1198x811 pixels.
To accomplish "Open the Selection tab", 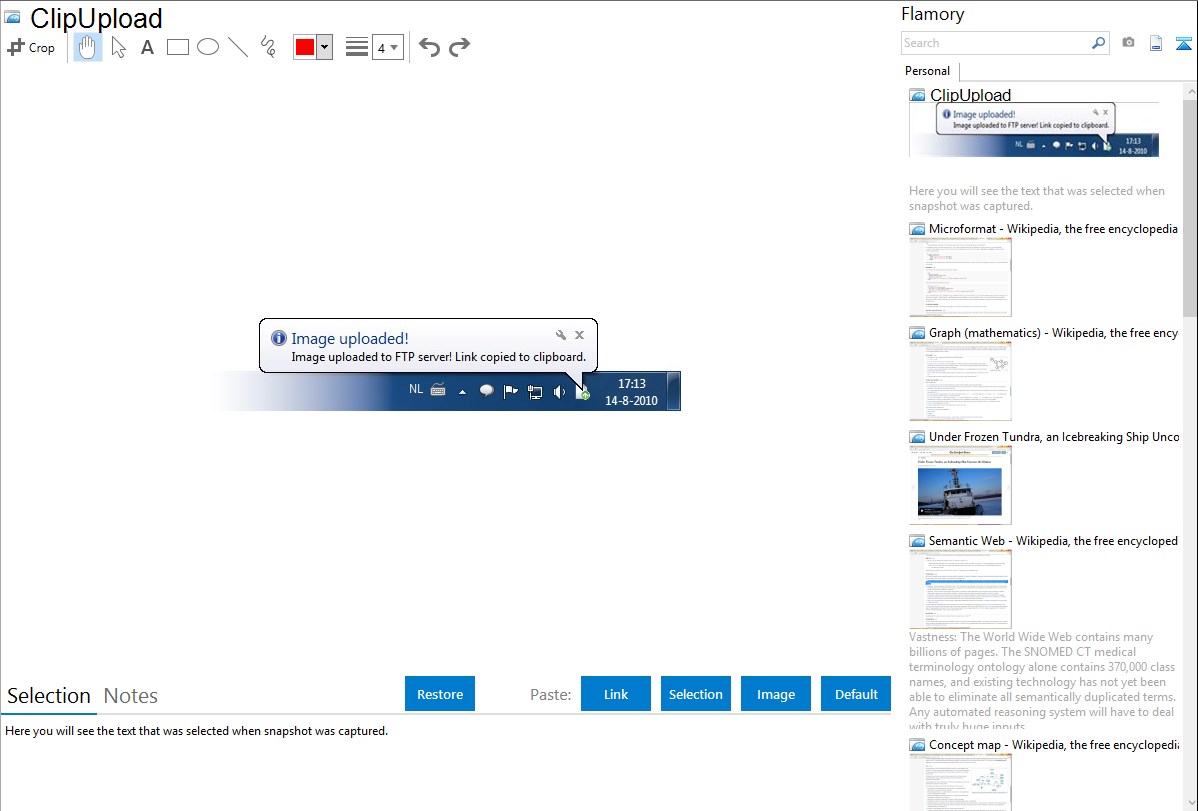I will point(48,696).
